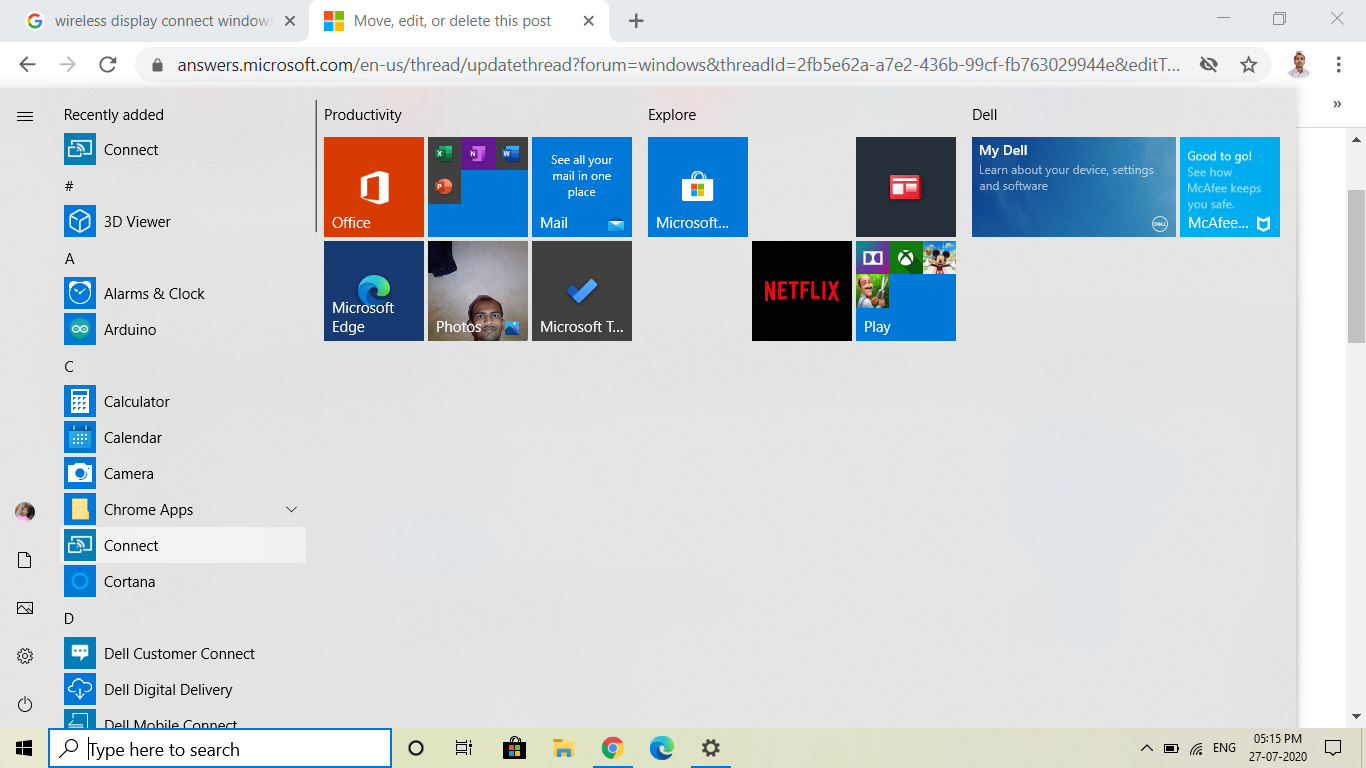Expand the Start menu hamburger

[x=25, y=116]
